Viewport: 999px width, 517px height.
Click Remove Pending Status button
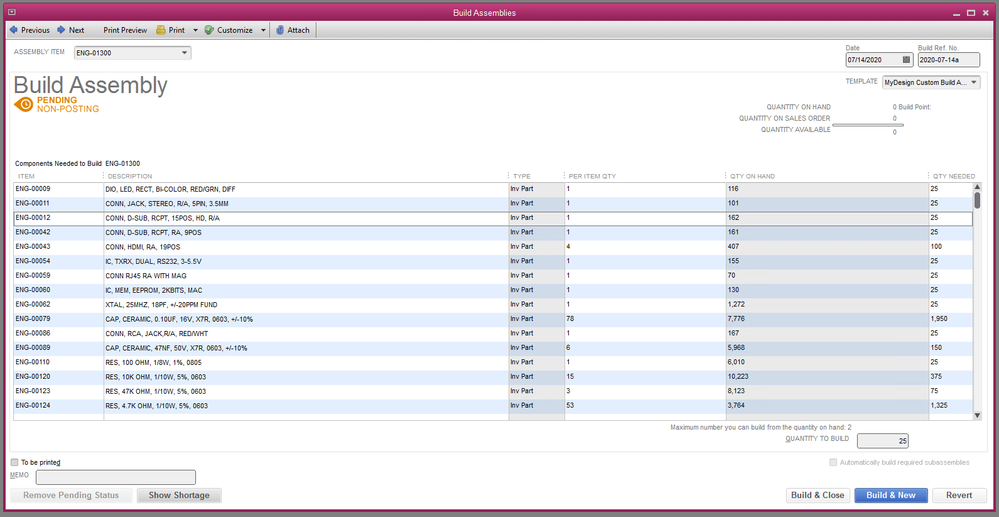pos(71,495)
